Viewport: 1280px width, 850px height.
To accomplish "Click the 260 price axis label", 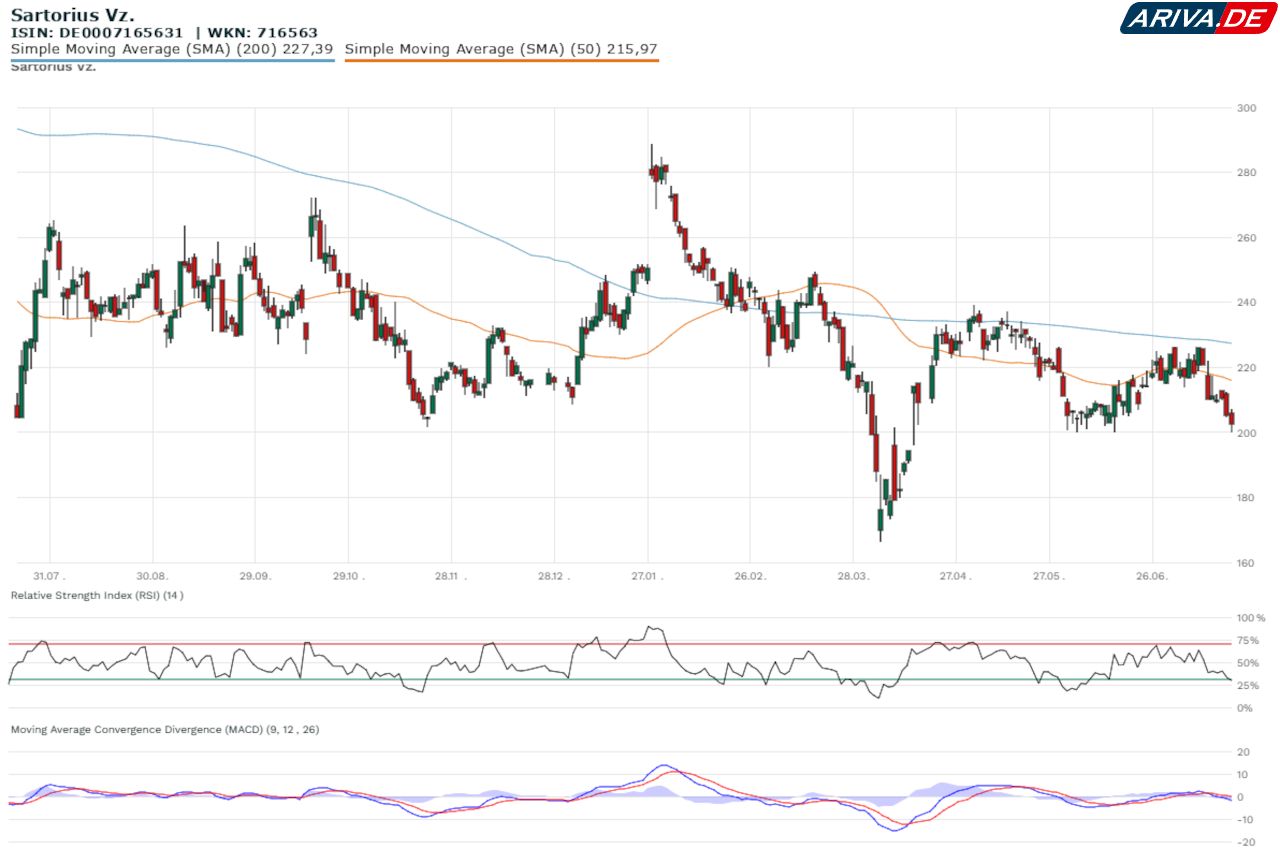I will (1246, 238).
